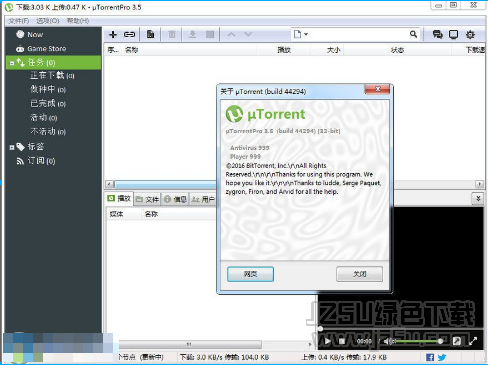488x365 pixels.
Task: Open the 选项(O) menu
Action: tap(48, 21)
